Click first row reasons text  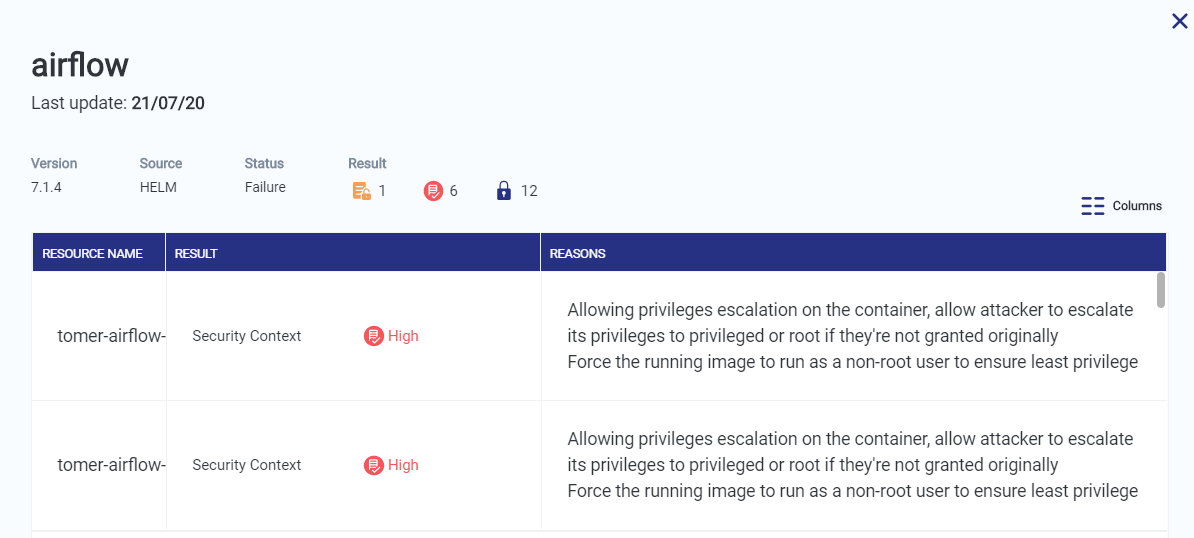852,336
